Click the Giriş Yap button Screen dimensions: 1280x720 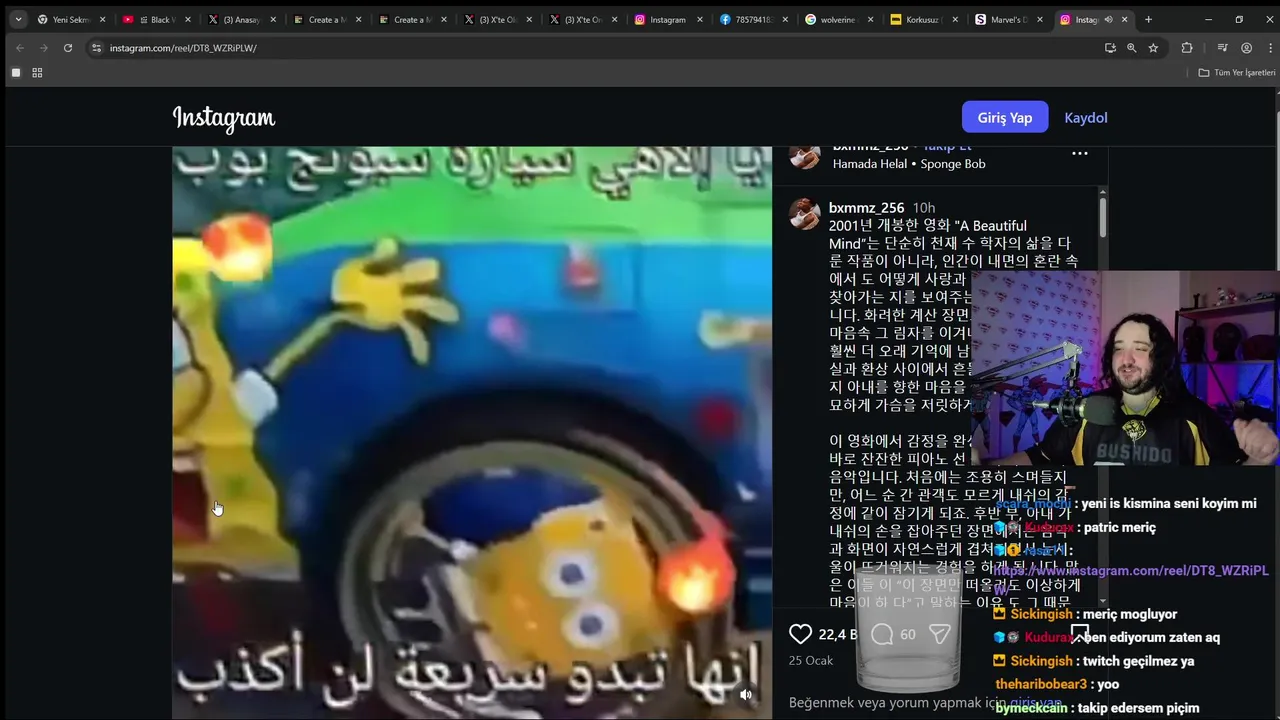(1005, 117)
